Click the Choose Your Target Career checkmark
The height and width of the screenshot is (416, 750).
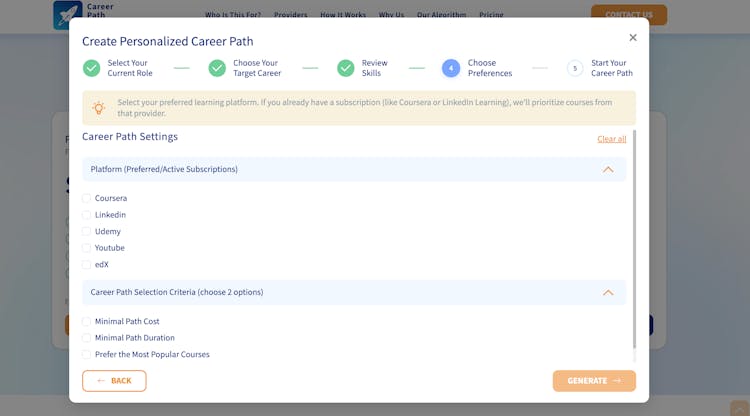coord(217,68)
